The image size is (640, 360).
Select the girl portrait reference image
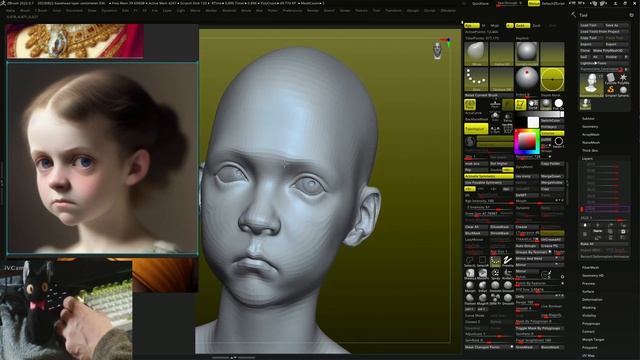pos(102,158)
